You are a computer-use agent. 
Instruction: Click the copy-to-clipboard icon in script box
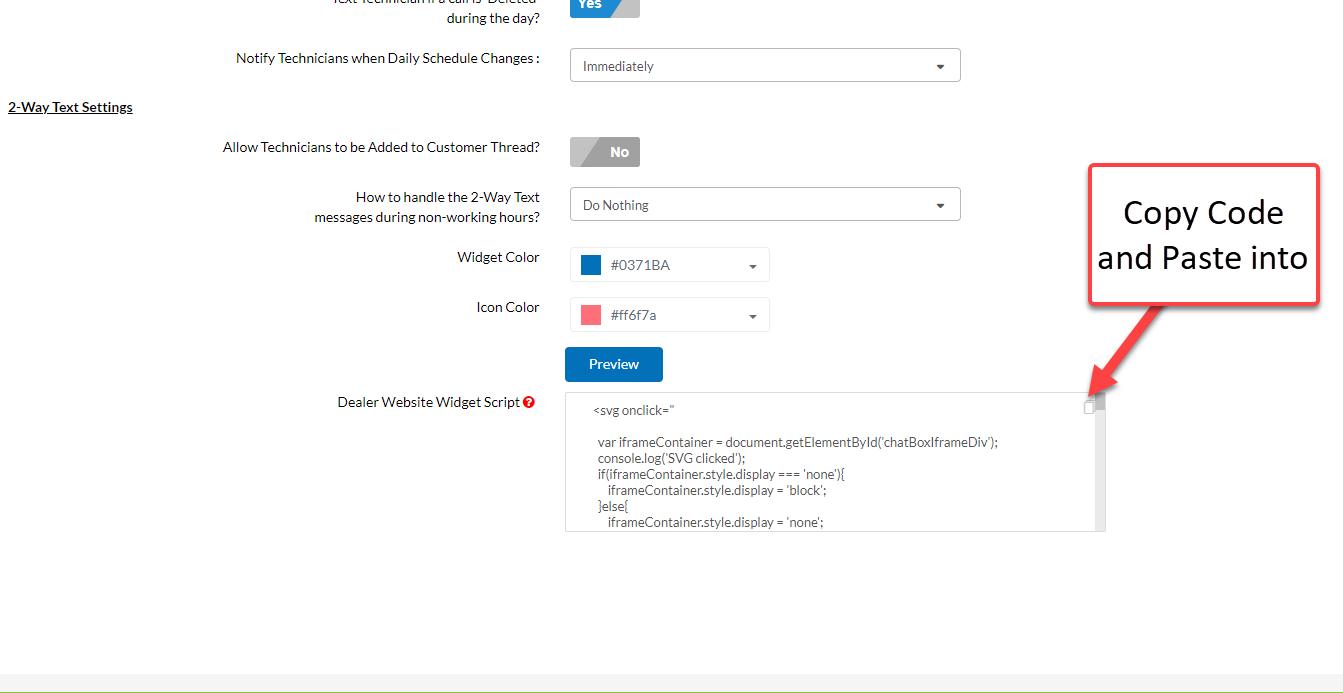pyautogui.click(x=1089, y=407)
